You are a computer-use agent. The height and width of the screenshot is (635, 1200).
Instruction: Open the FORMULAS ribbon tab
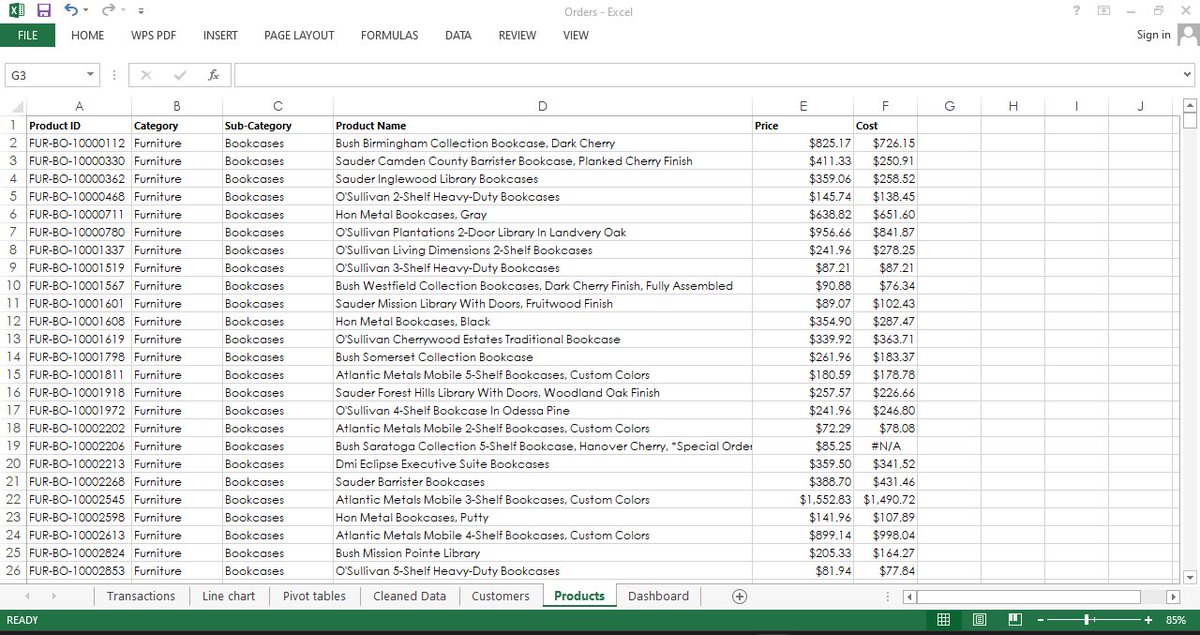pos(389,35)
